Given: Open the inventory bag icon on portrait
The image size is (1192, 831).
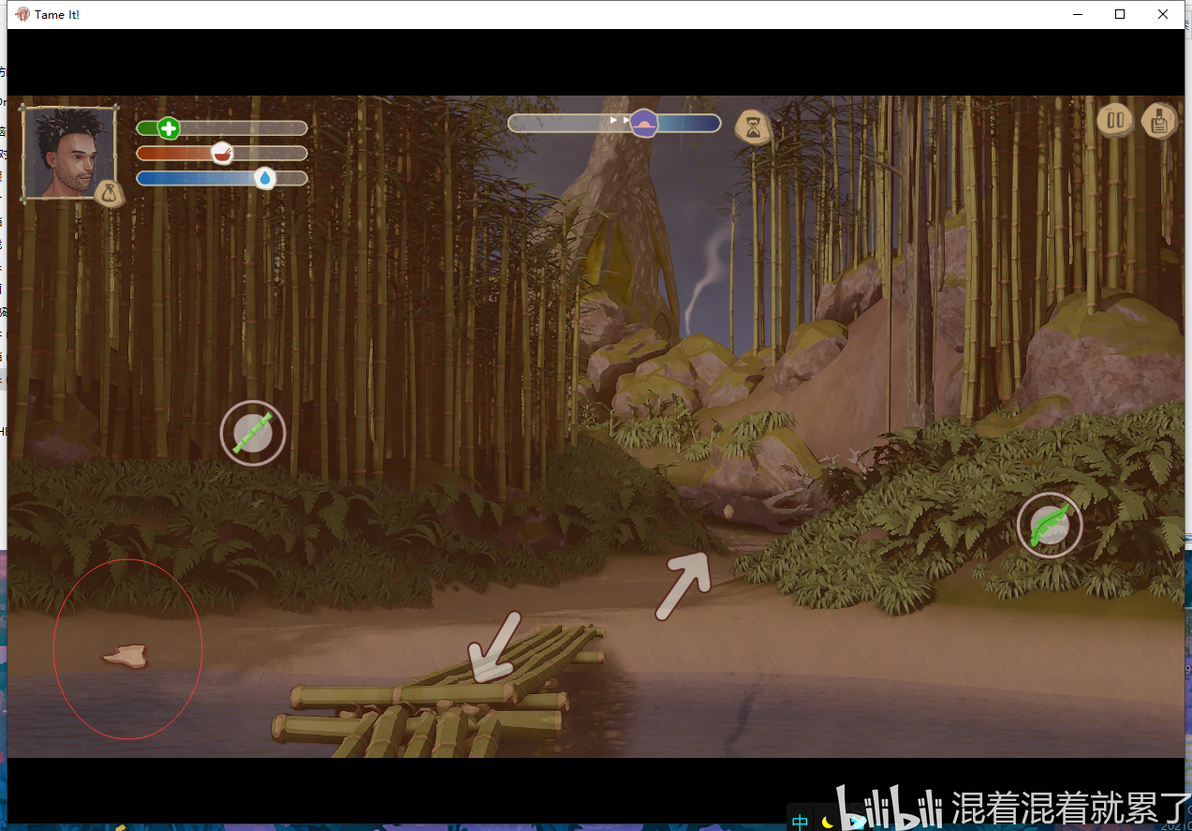Looking at the screenshot, I should pos(109,194).
